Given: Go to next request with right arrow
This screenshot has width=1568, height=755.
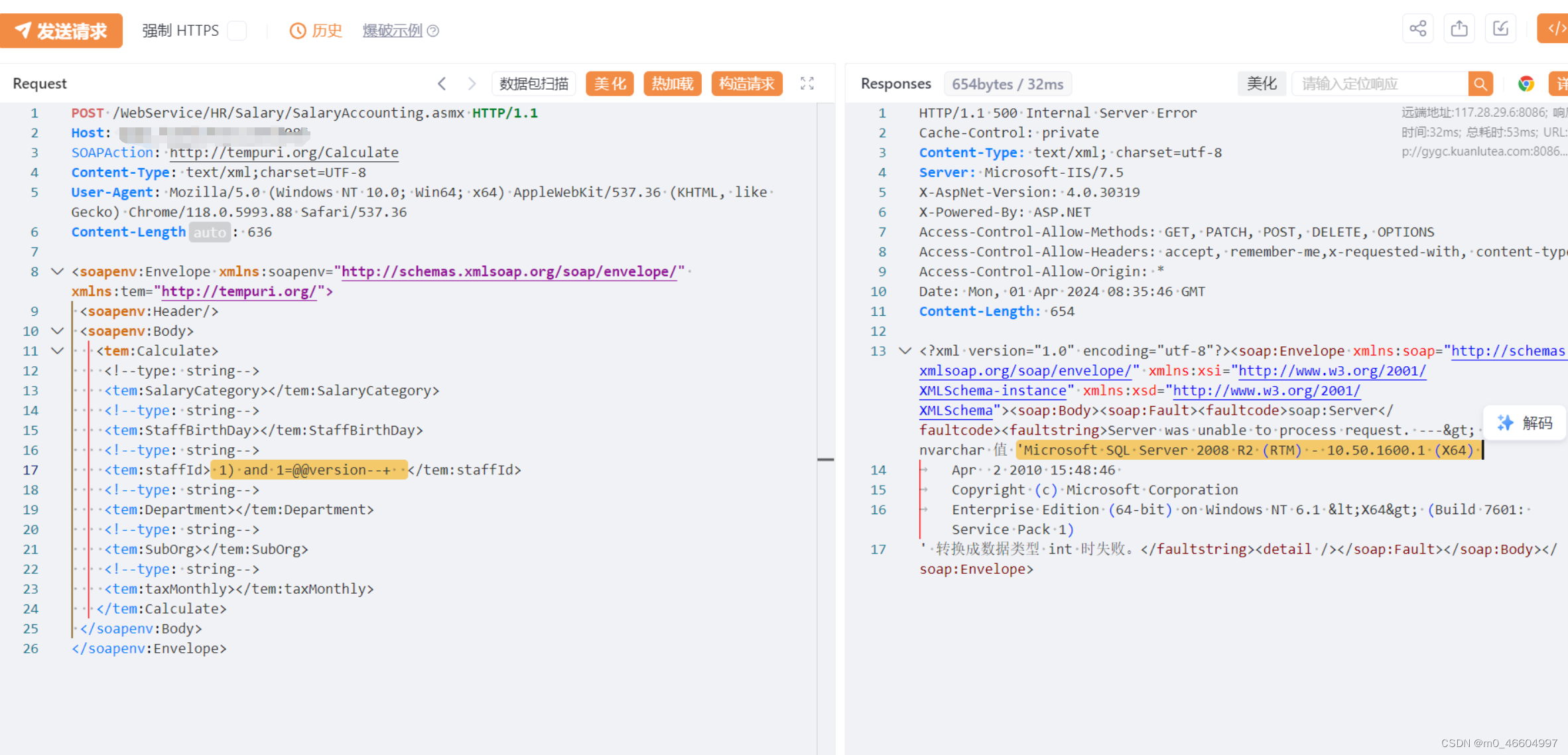Looking at the screenshot, I should (x=472, y=84).
